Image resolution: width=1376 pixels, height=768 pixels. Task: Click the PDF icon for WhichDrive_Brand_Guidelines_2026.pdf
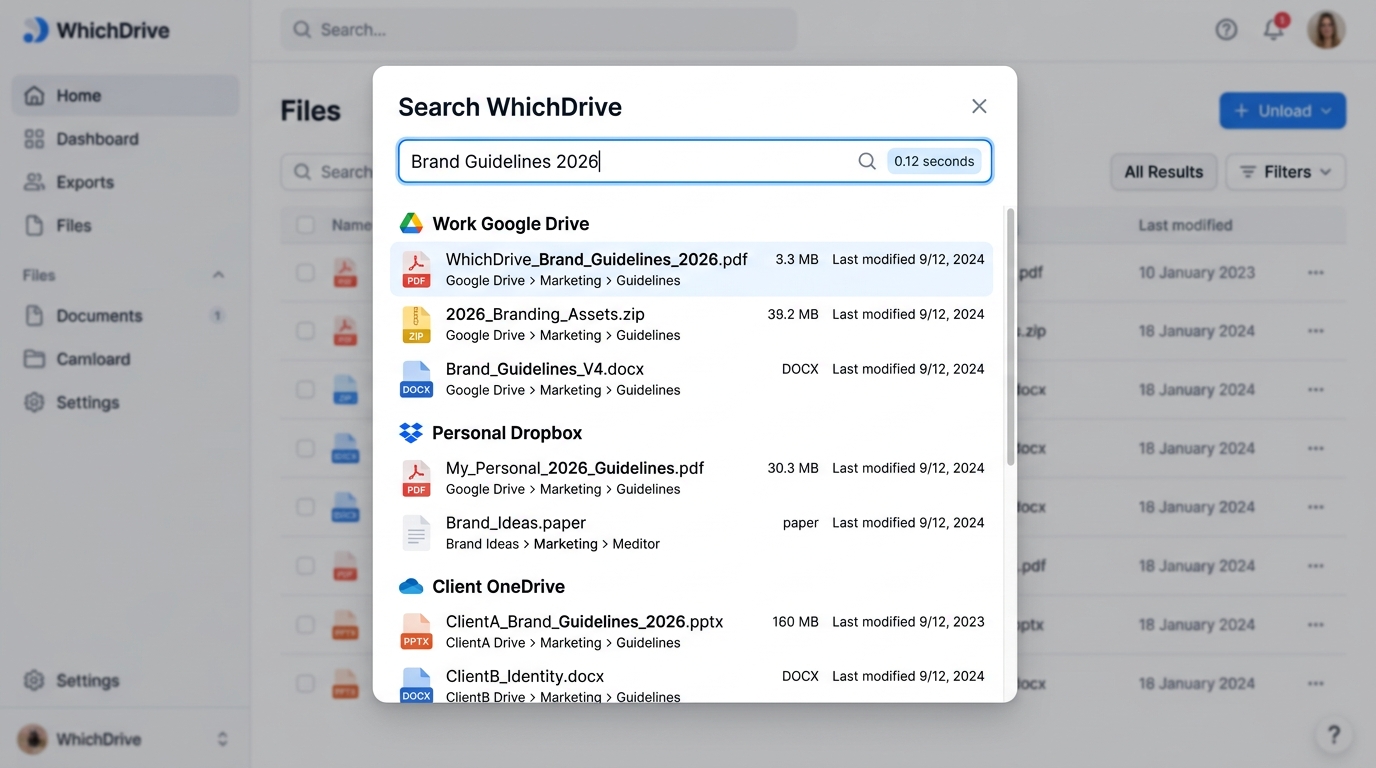416,269
